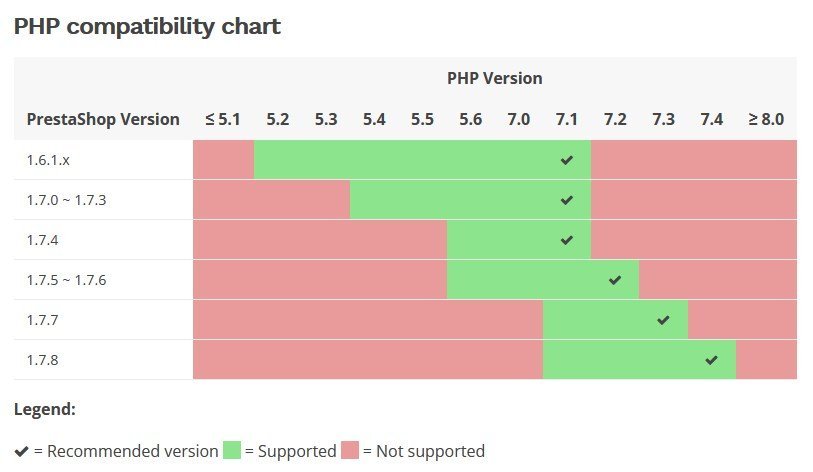Select the PHP 7.1 column header
This screenshot has width=813, height=472.
coord(567,119)
